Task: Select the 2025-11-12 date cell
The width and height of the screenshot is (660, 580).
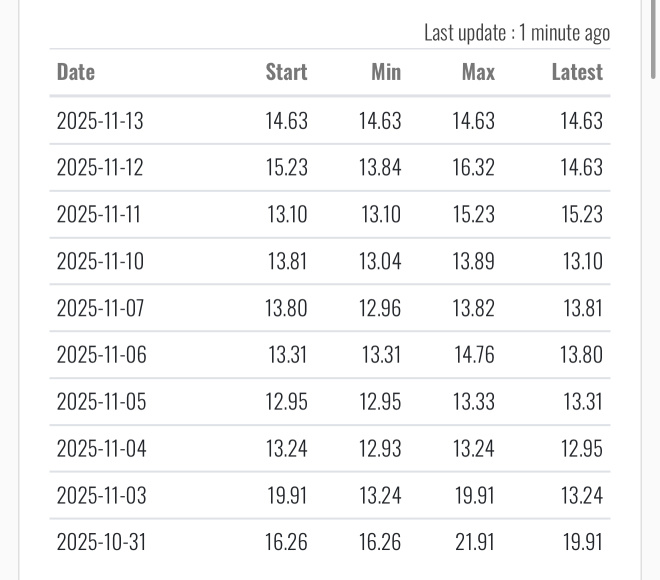Action: 100,168
